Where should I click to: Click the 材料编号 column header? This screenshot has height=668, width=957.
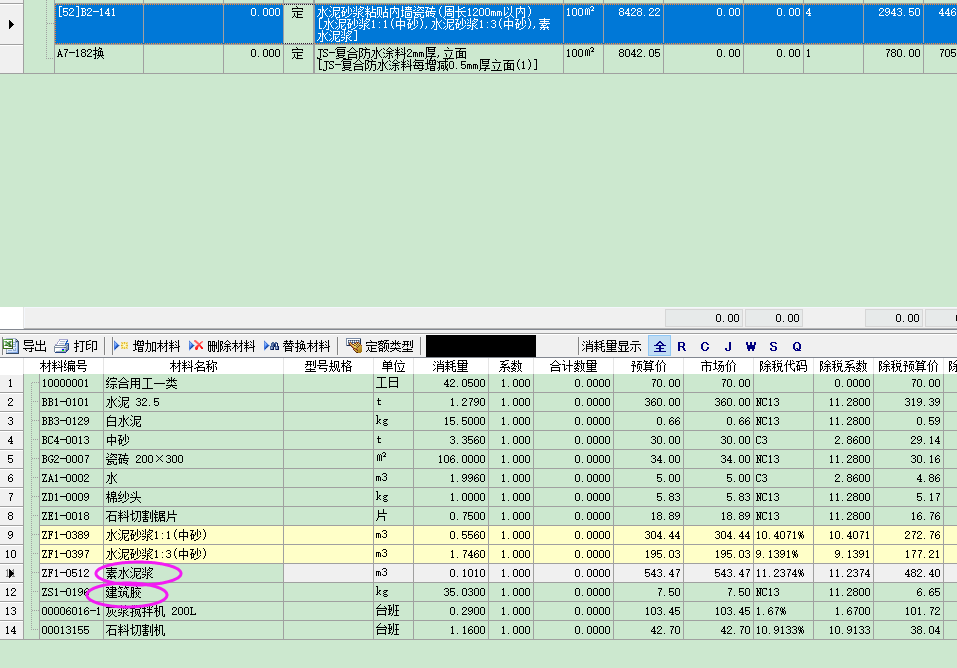click(63, 366)
